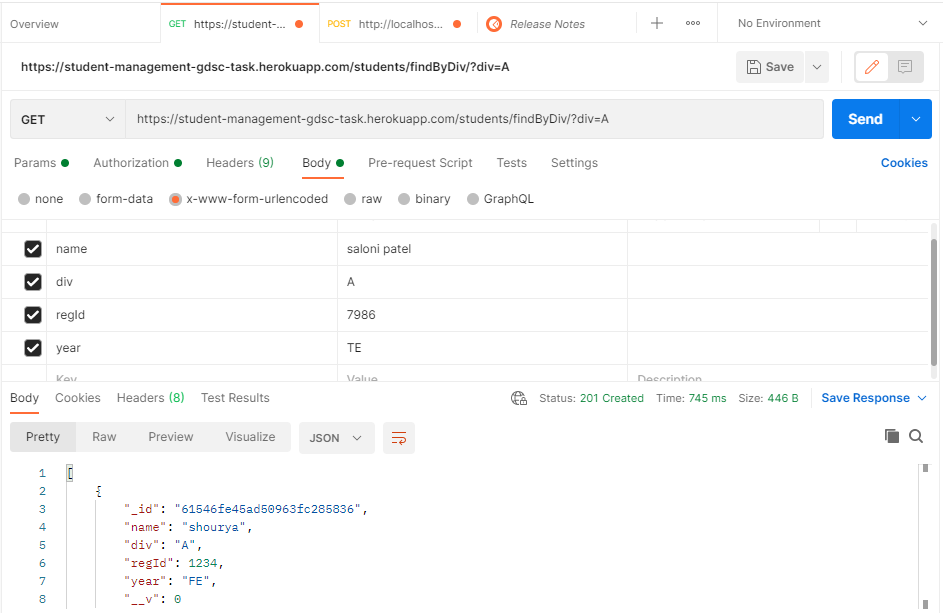Switch response view to Preview

[171, 437]
